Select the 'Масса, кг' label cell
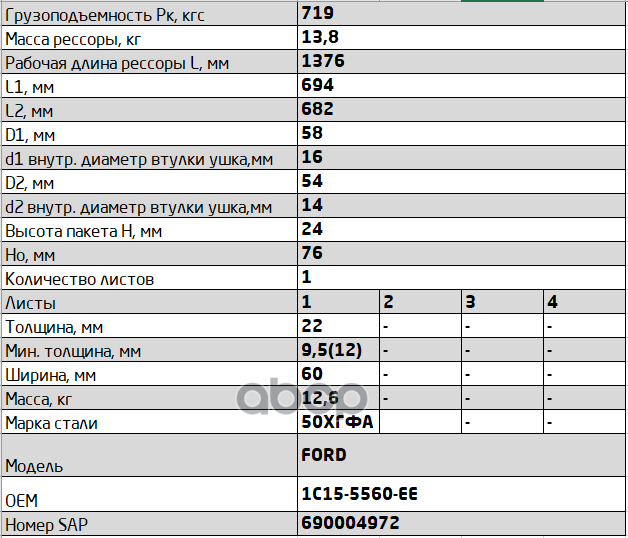This screenshot has width=628, height=538. point(149,399)
